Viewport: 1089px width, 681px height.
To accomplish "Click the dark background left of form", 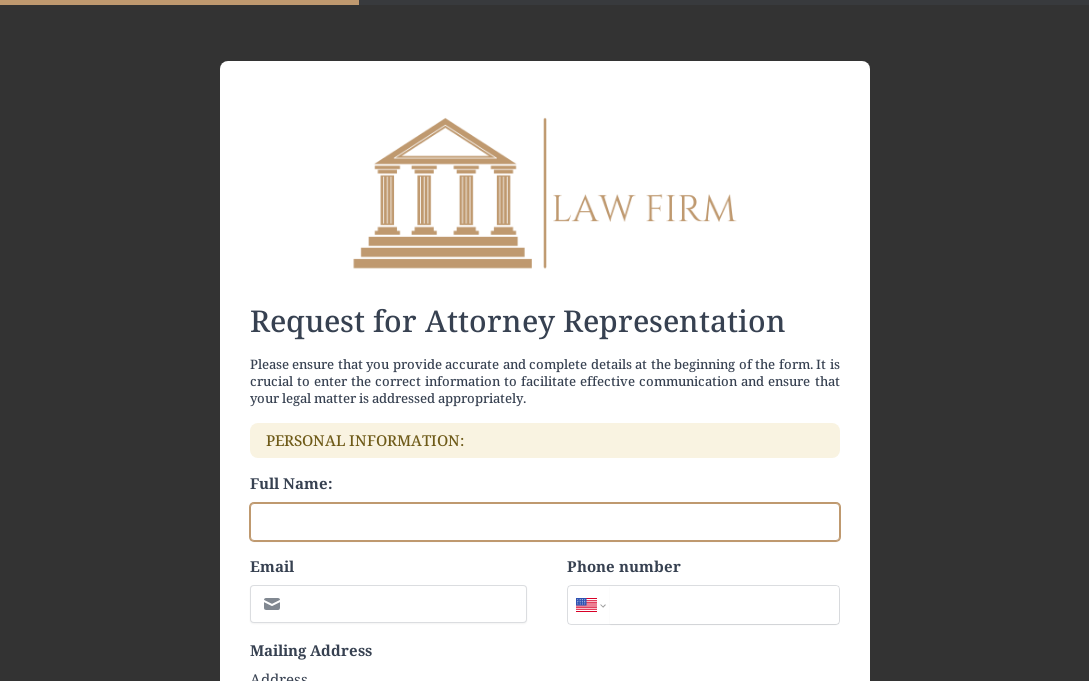I will pos(110,350).
